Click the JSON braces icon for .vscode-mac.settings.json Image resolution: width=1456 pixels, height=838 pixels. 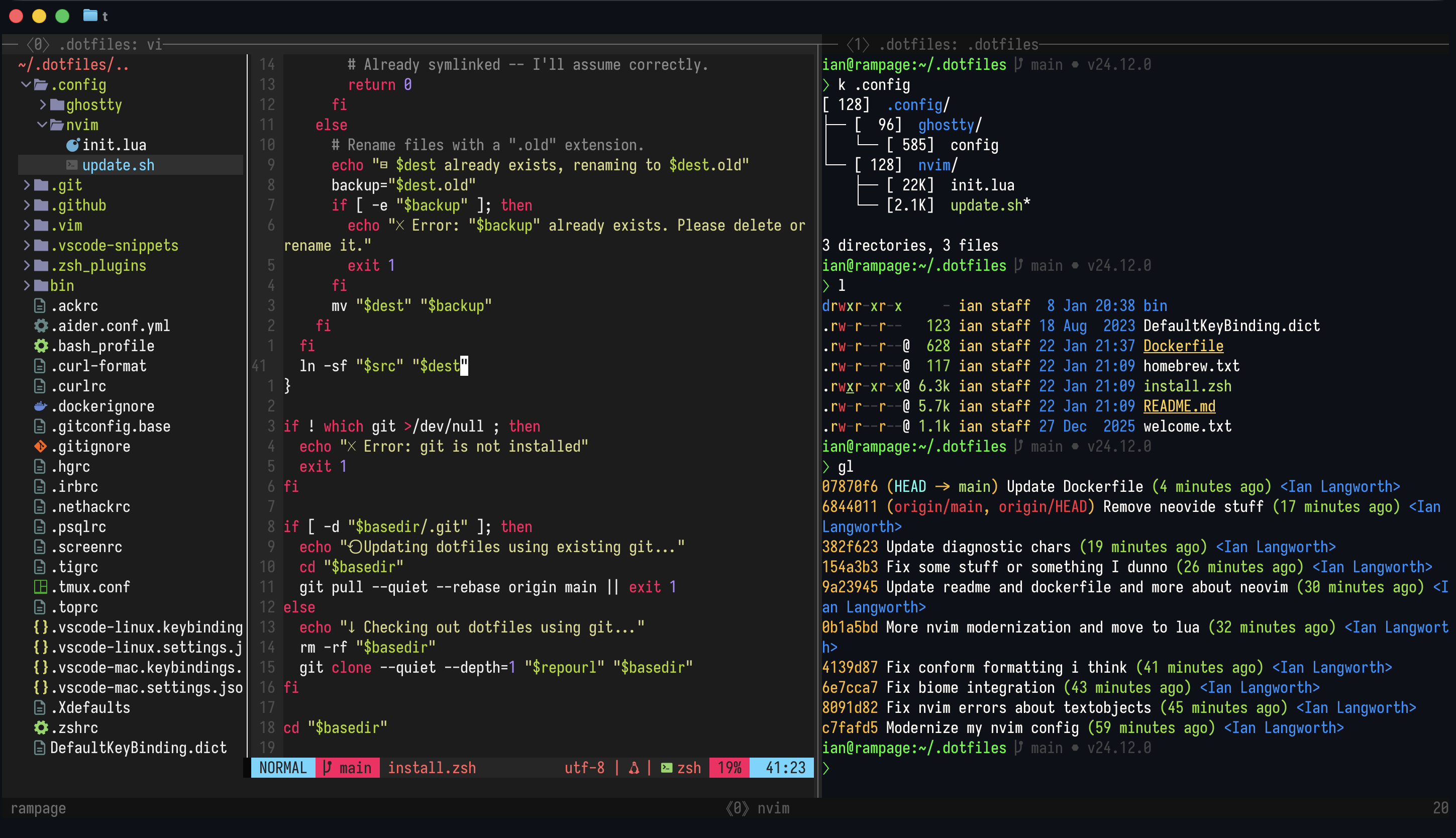40,687
